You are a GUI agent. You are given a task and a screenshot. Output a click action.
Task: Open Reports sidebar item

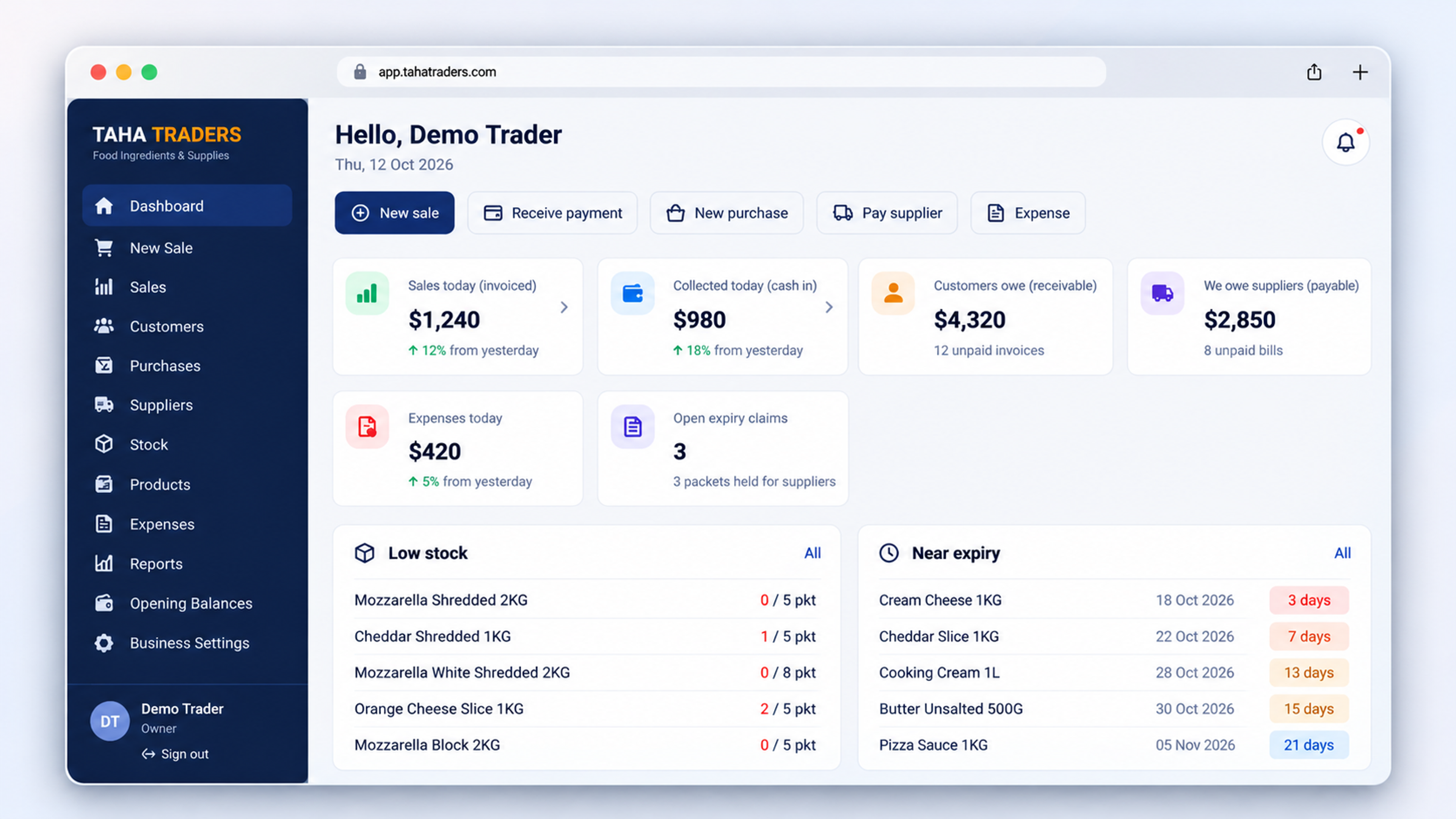pos(187,564)
